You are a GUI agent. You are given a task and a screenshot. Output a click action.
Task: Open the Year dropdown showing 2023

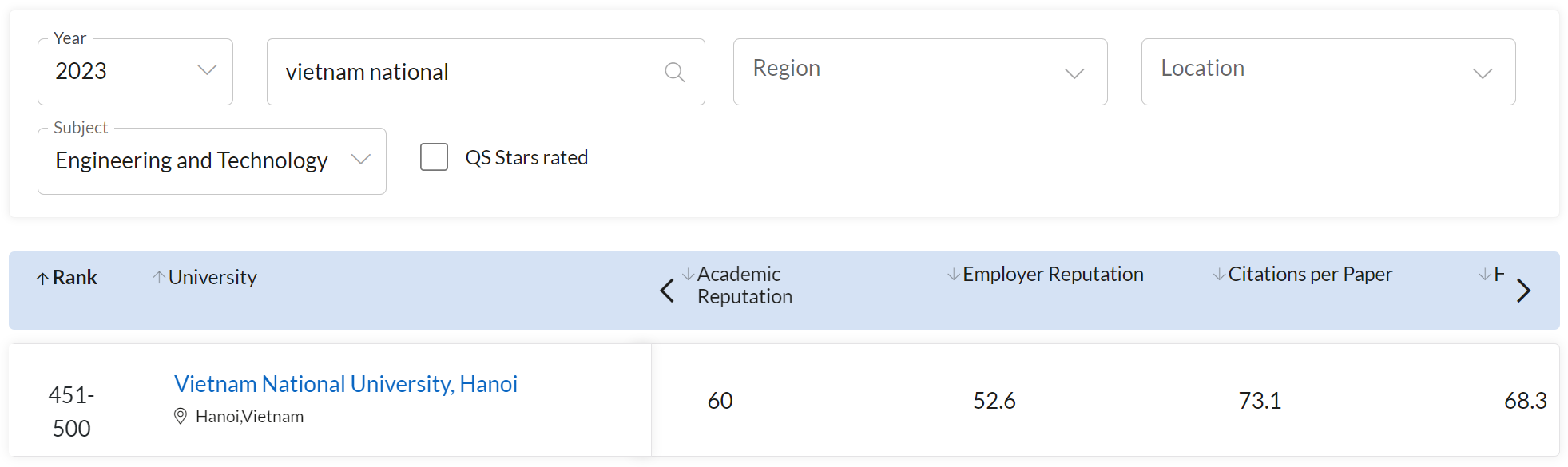135,72
